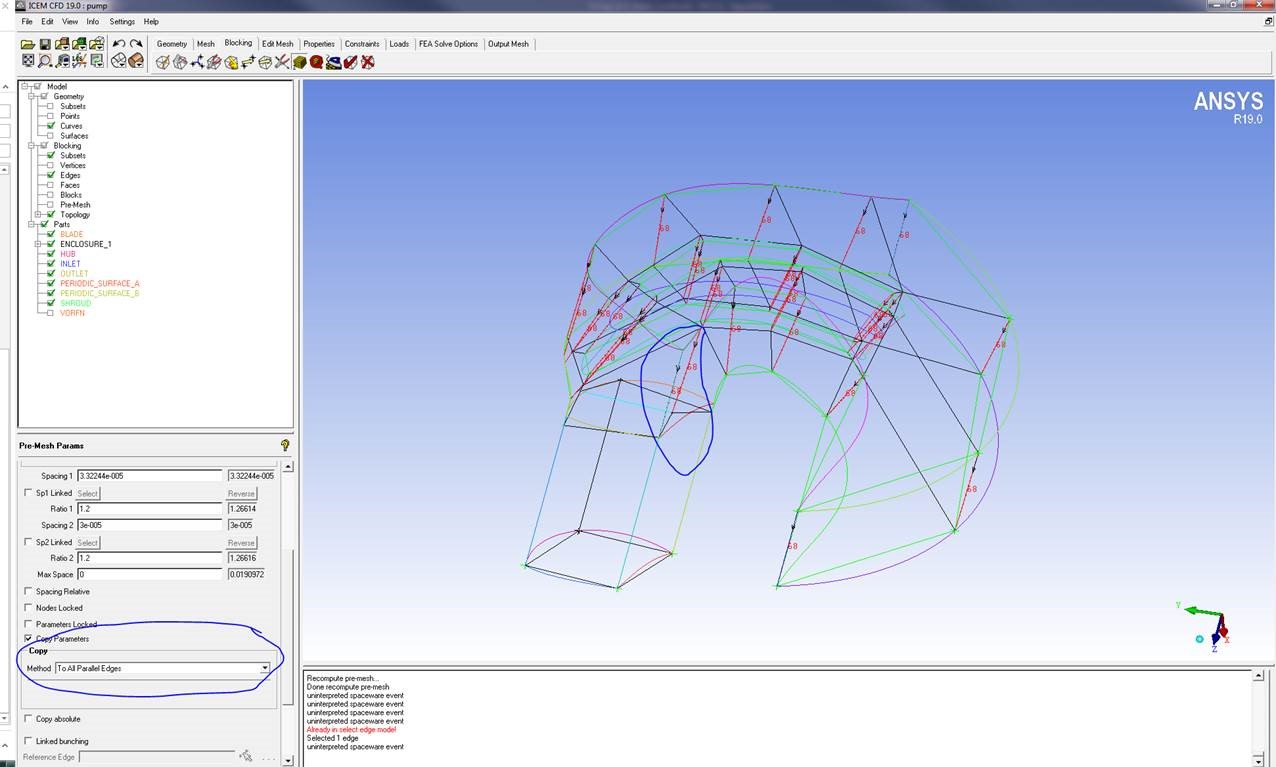Image resolution: width=1276 pixels, height=767 pixels.
Task: Click the Spacing 1 input field
Action: point(150,476)
